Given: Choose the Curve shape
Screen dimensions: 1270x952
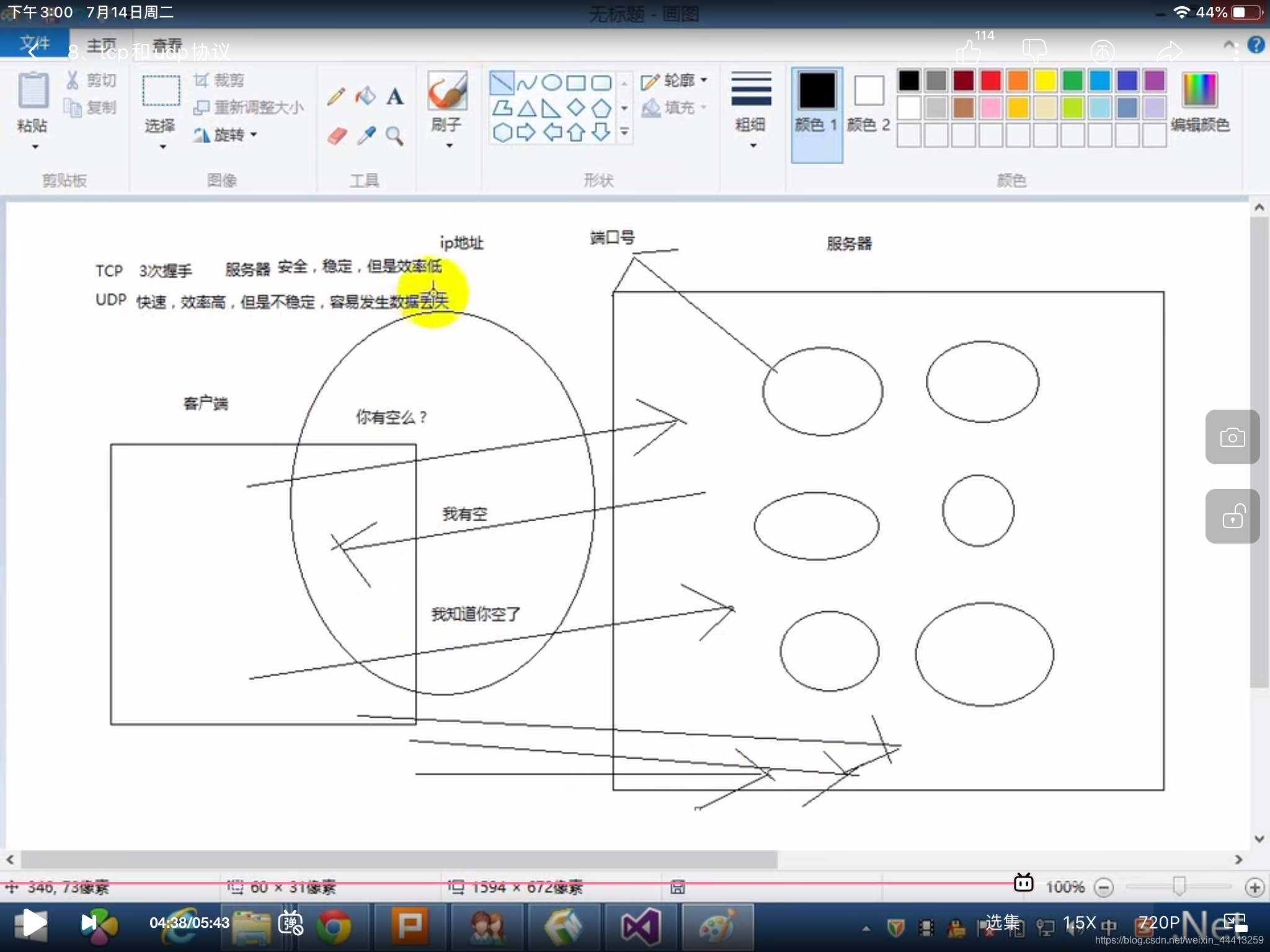Looking at the screenshot, I should coord(527,82).
